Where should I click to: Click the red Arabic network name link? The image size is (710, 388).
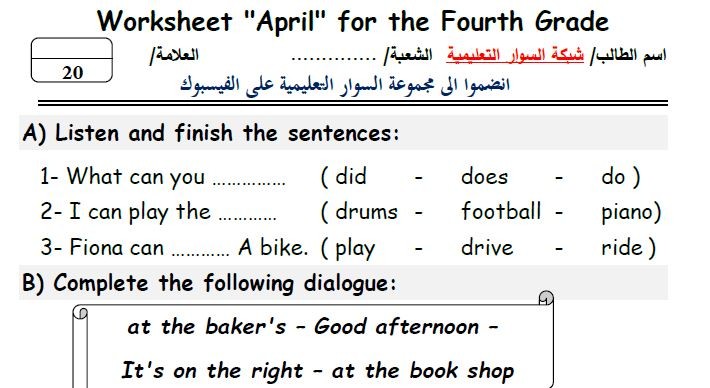pyautogui.click(x=515, y=55)
